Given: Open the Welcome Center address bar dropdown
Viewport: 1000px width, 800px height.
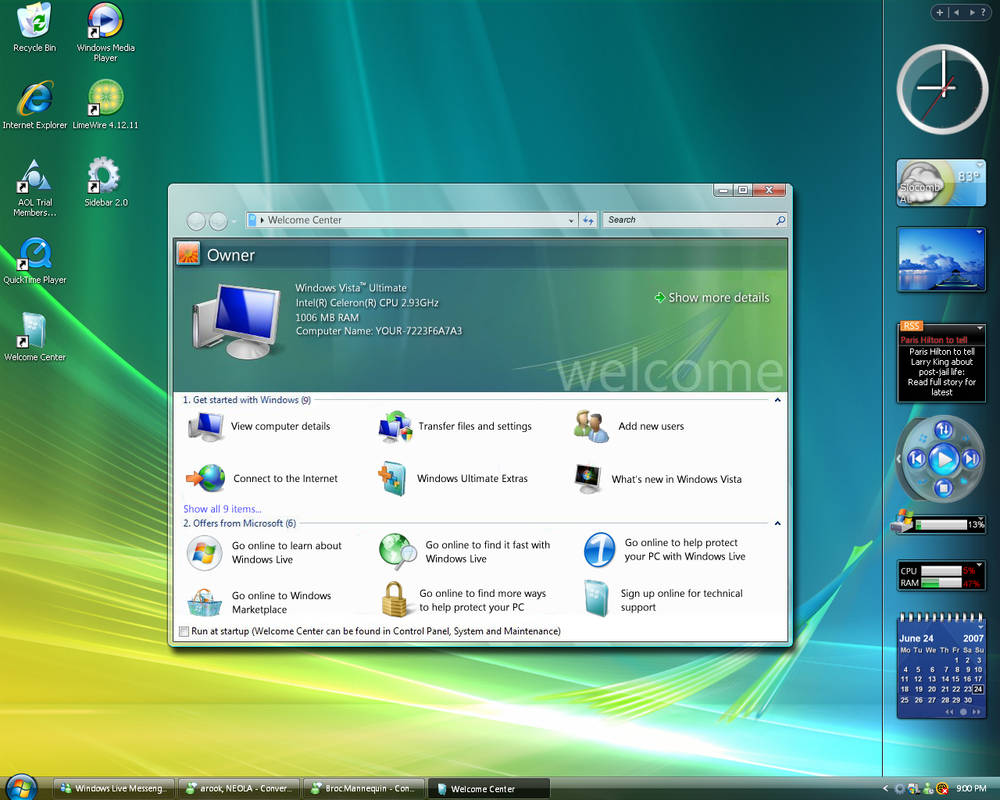Looking at the screenshot, I should coord(570,220).
